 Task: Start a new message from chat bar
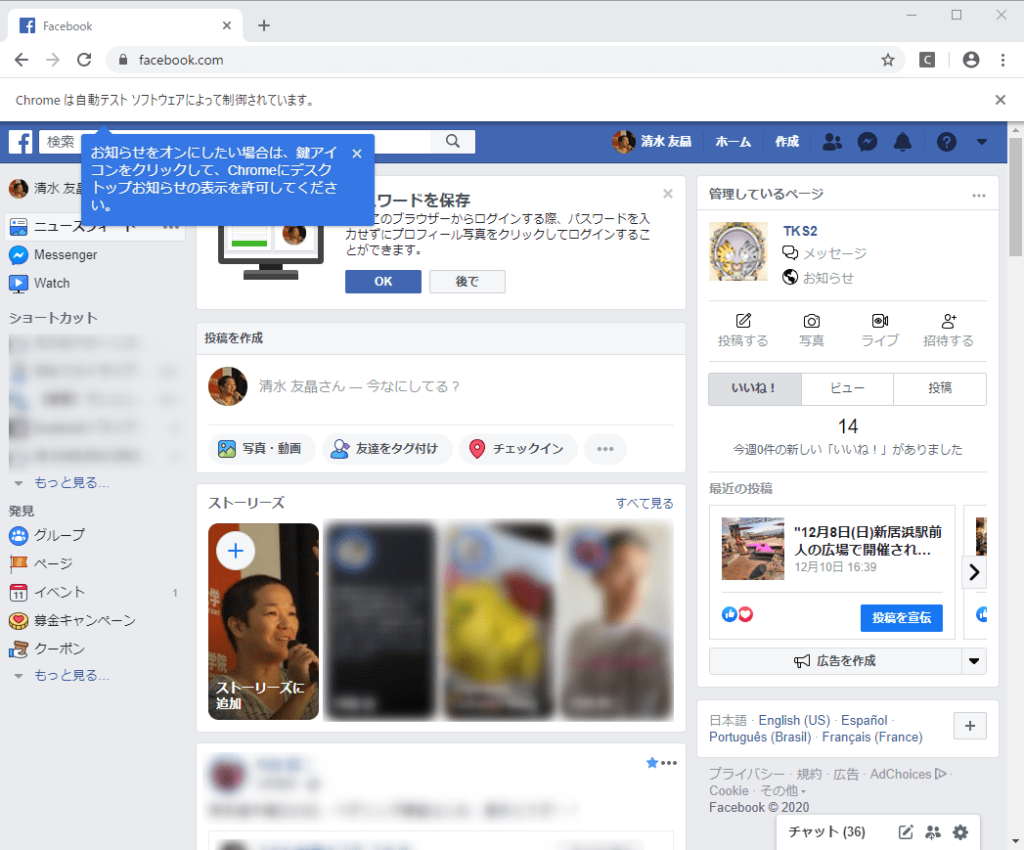click(x=905, y=832)
